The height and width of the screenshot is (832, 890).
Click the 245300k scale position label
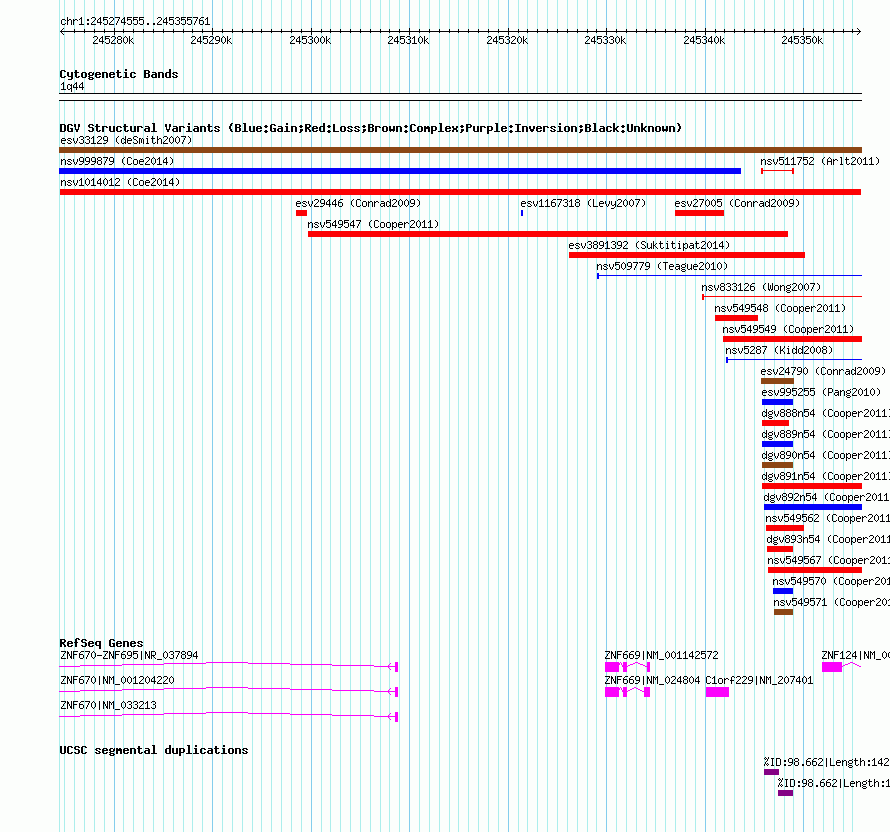[x=310, y=40]
